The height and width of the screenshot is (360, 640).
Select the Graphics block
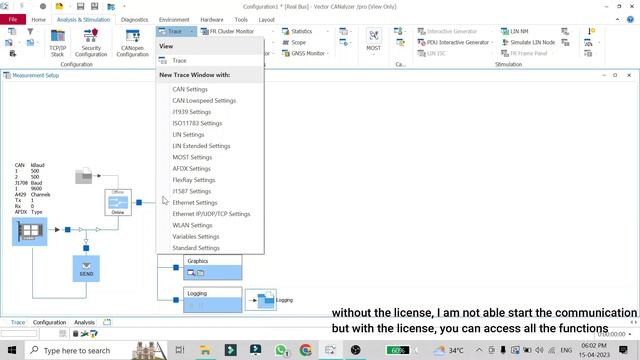pyautogui.click(x=213, y=267)
